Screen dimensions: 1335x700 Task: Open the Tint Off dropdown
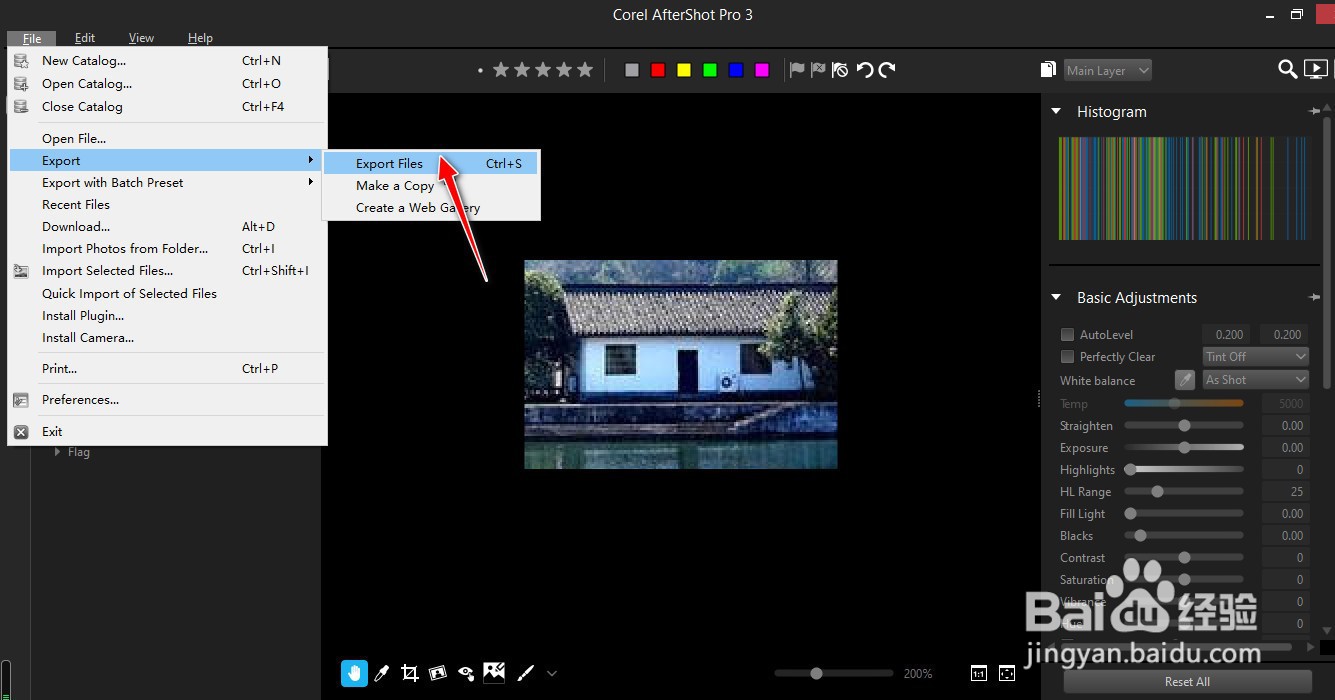tap(1256, 357)
